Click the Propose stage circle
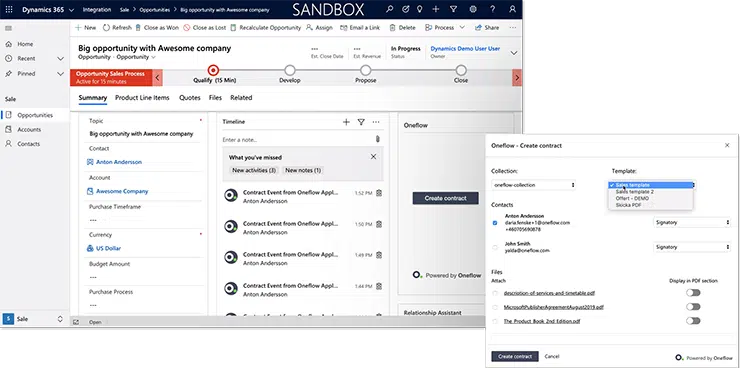Viewport: 740px width, 368px height. pos(365,71)
